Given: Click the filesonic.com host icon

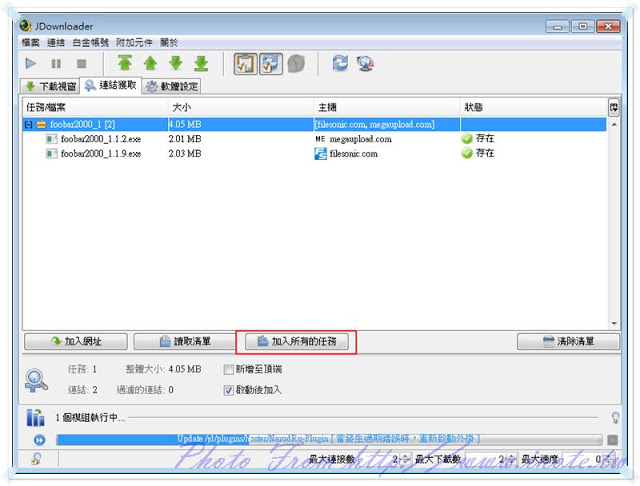Looking at the screenshot, I should [x=321, y=154].
